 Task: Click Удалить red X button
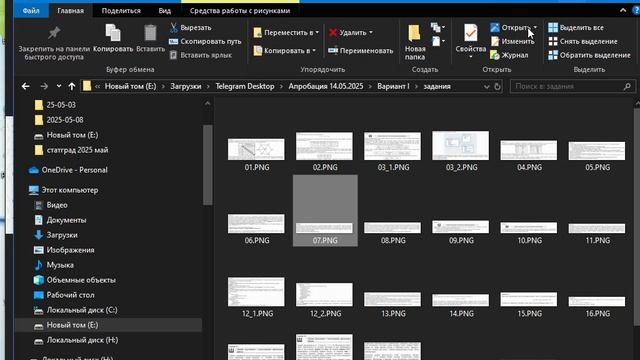[348, 32]
